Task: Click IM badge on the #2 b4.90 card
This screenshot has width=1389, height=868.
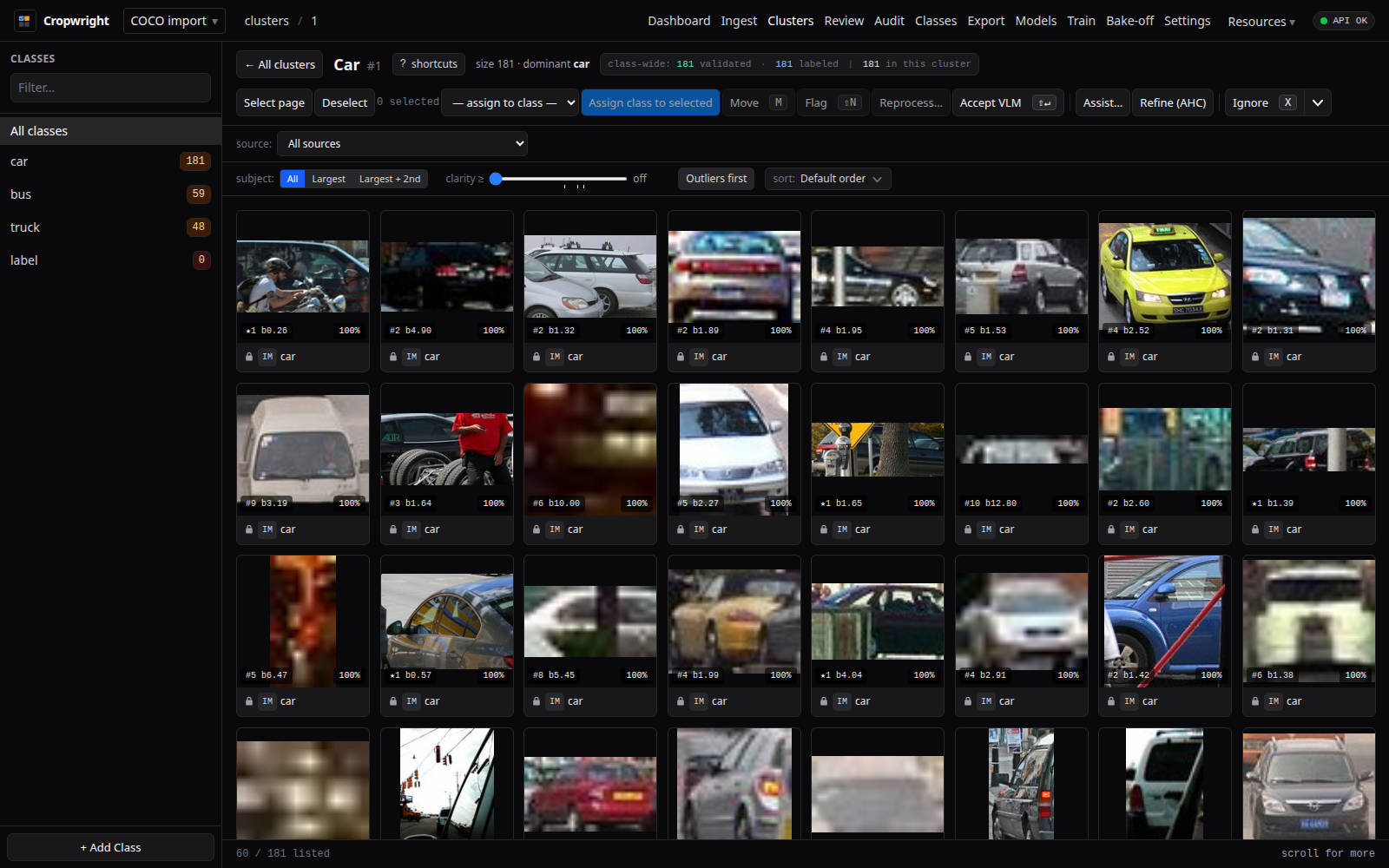Action: (411, 357)
